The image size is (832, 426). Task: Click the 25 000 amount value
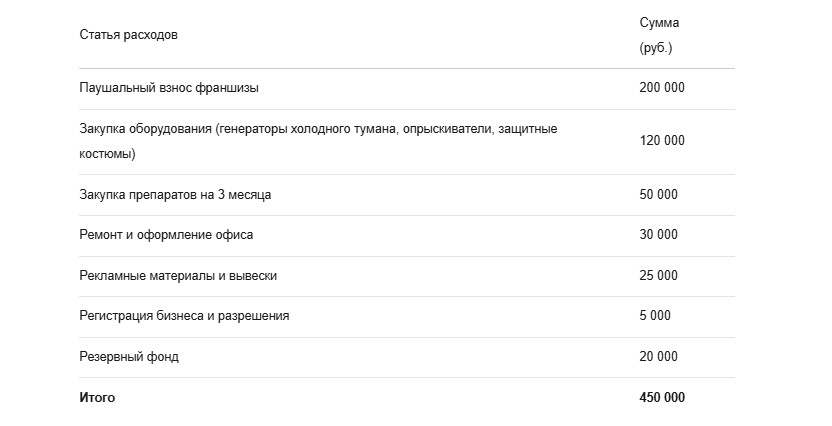tap(658, 275)
